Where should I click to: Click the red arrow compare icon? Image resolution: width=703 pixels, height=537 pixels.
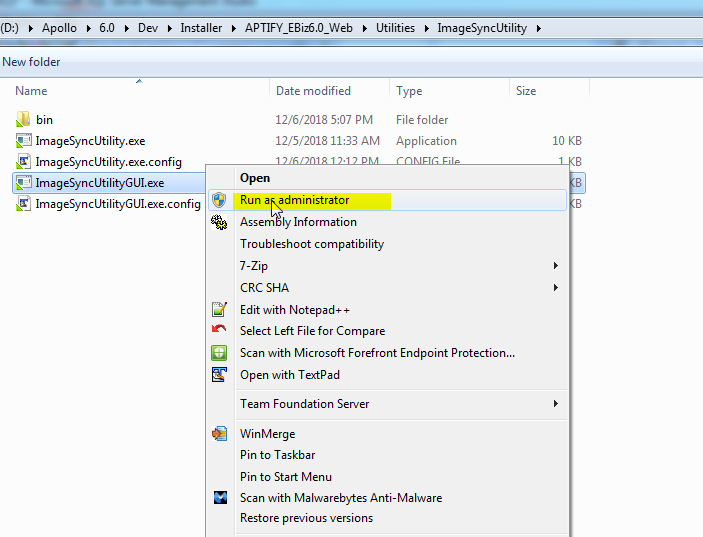219,329
